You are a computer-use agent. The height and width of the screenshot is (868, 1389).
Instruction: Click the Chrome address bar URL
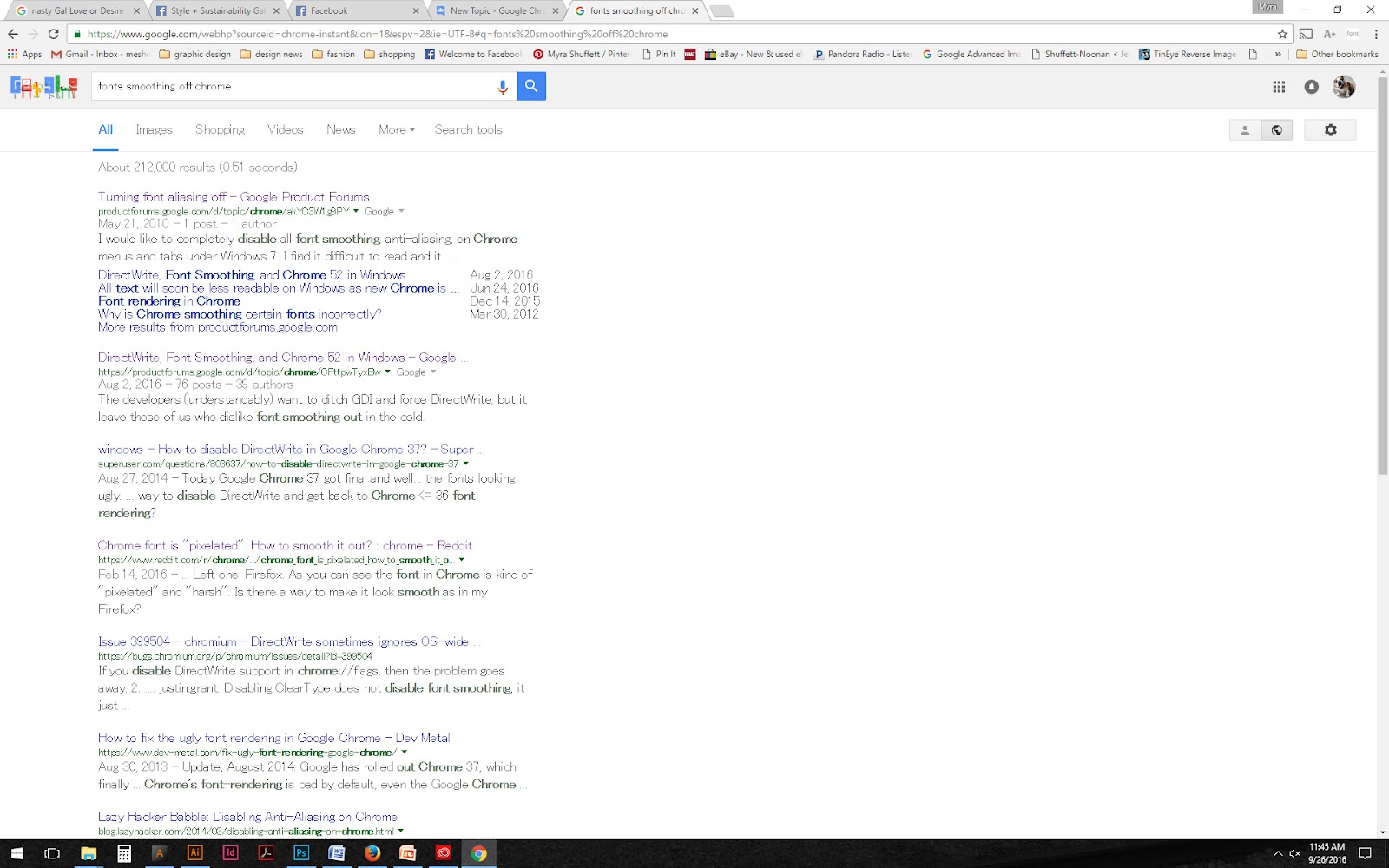click(x=378, y=34)
